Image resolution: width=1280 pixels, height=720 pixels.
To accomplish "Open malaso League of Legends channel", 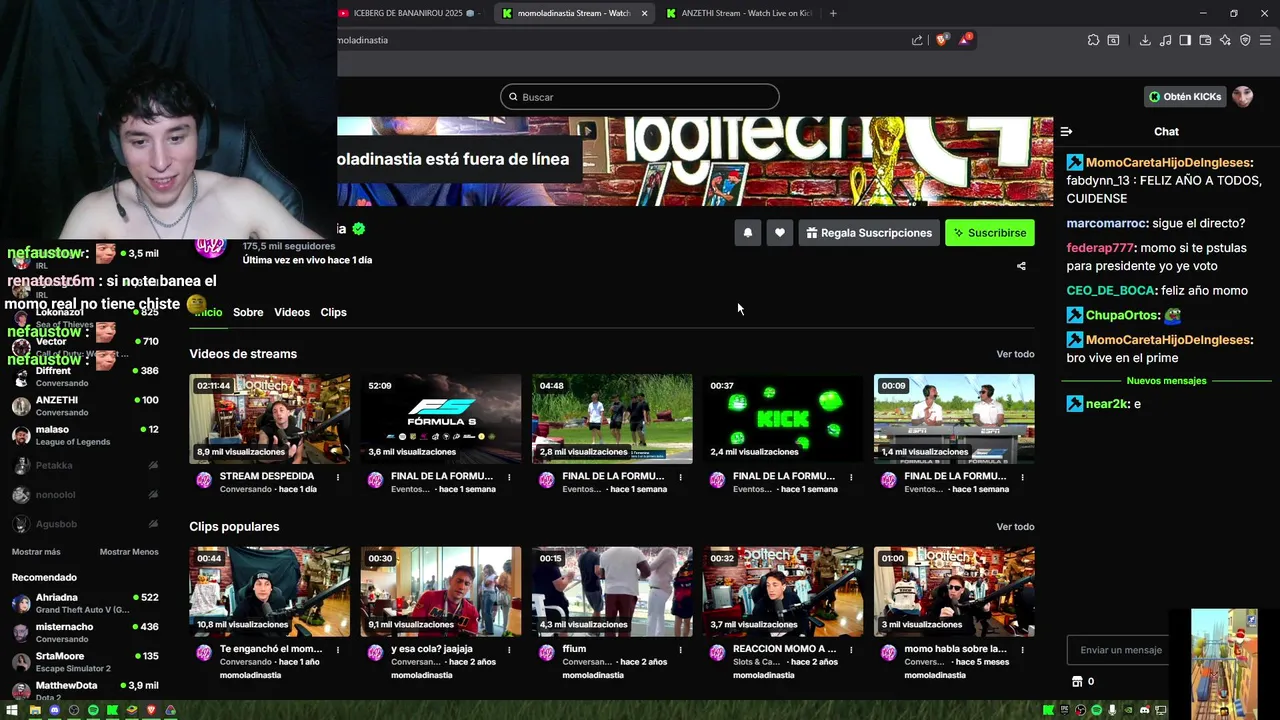I will (x=85, y=435).
